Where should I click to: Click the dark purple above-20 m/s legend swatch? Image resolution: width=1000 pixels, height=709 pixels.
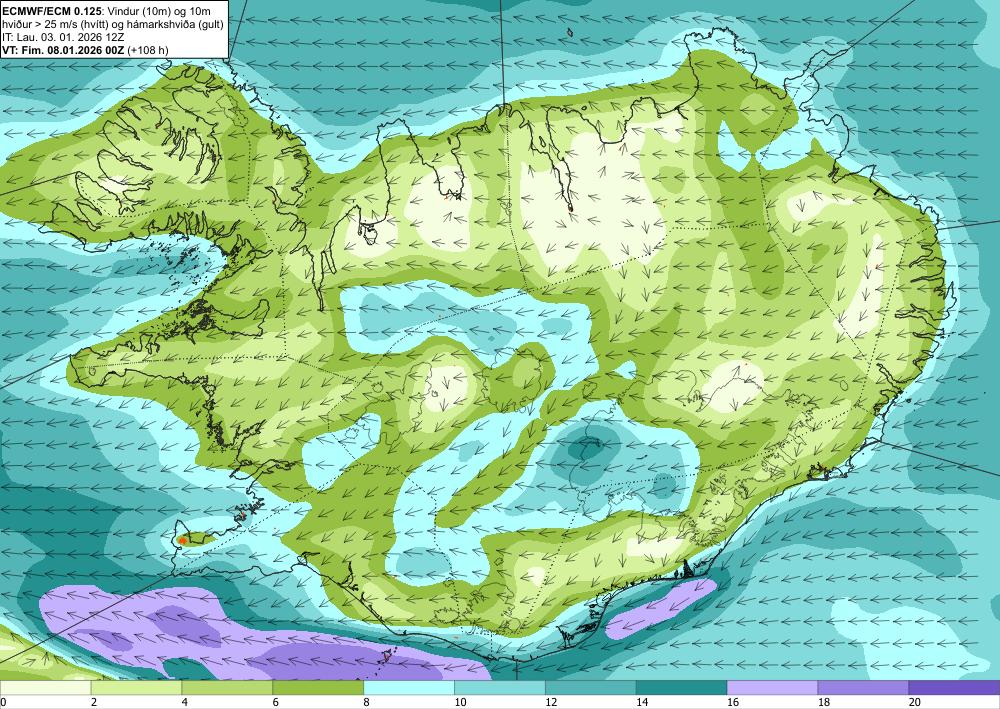(954, 688)
